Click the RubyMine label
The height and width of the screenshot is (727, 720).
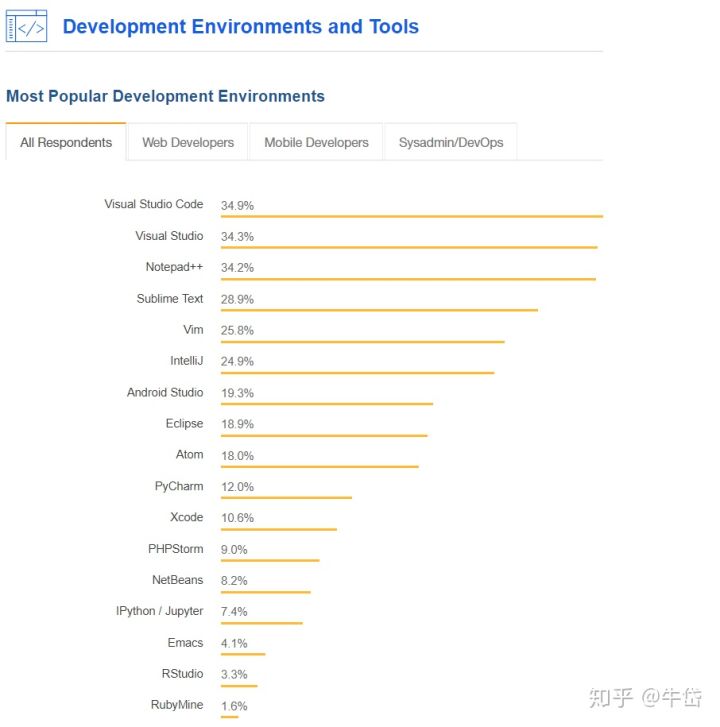[x=177, y=705]
